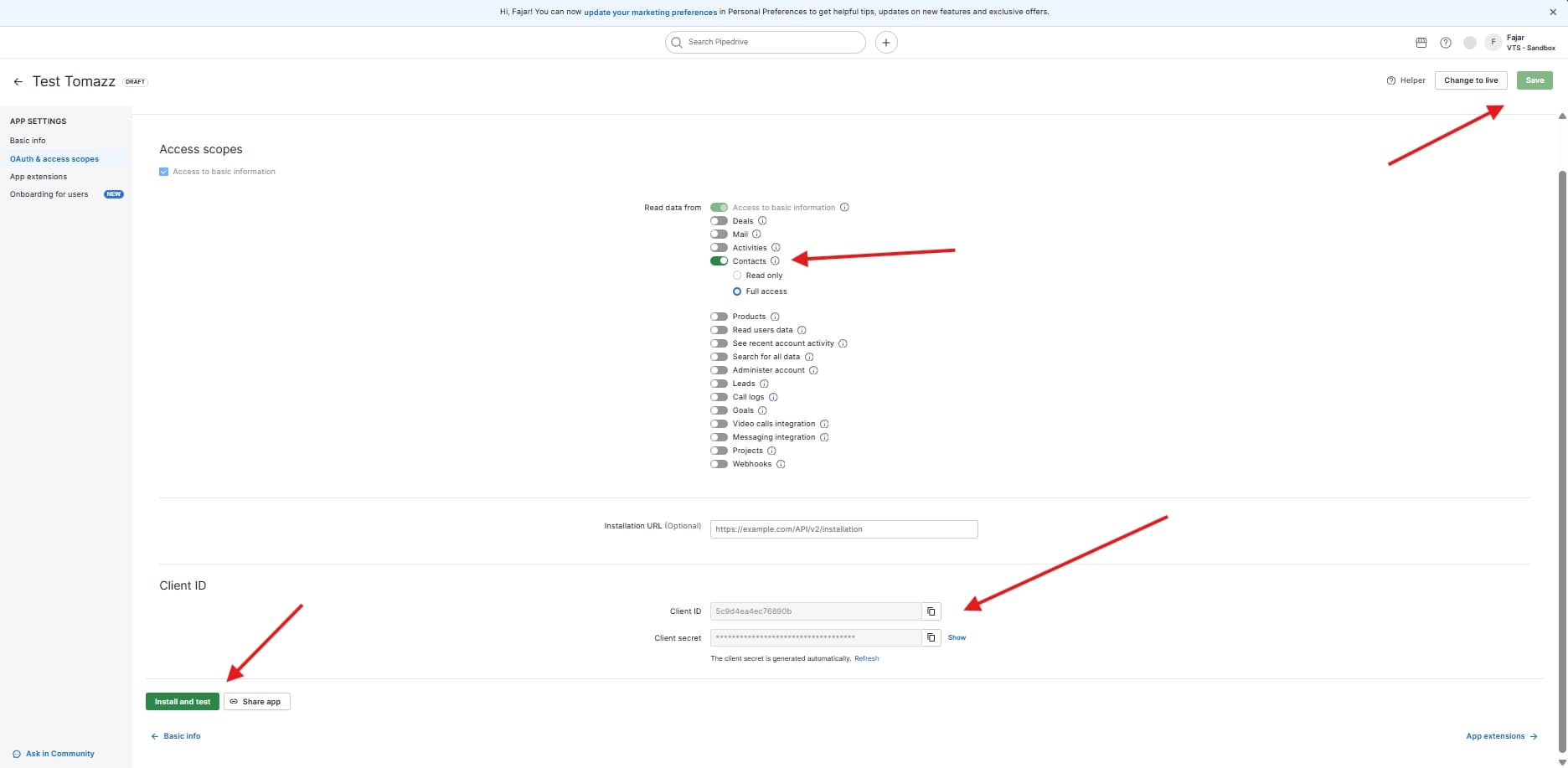Open Ask in Community
This screenshot has height=768, width=1568.
click(54, 754)
